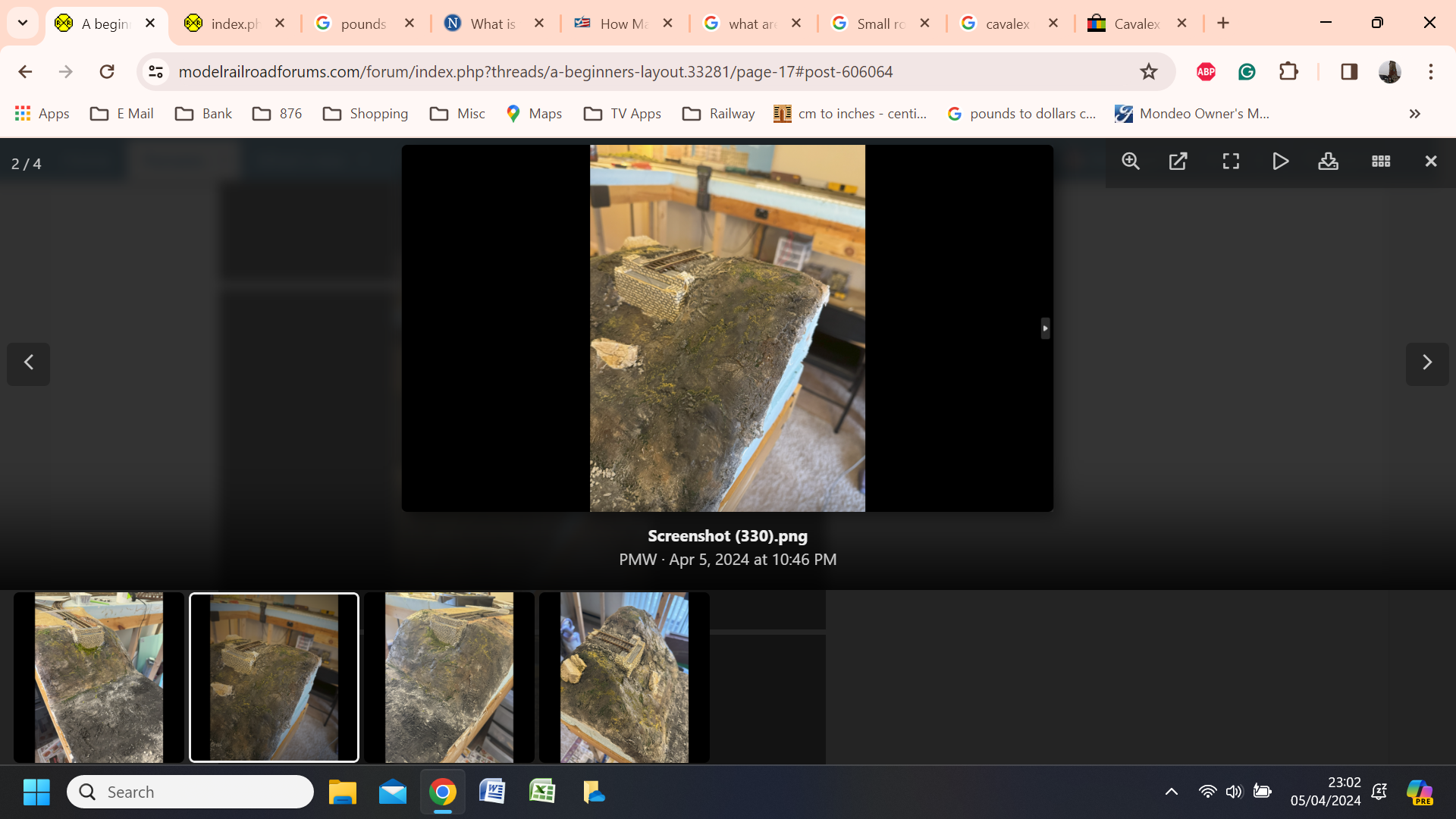
Task: Toggle Chrome side panel
Action: (1349, 71)
